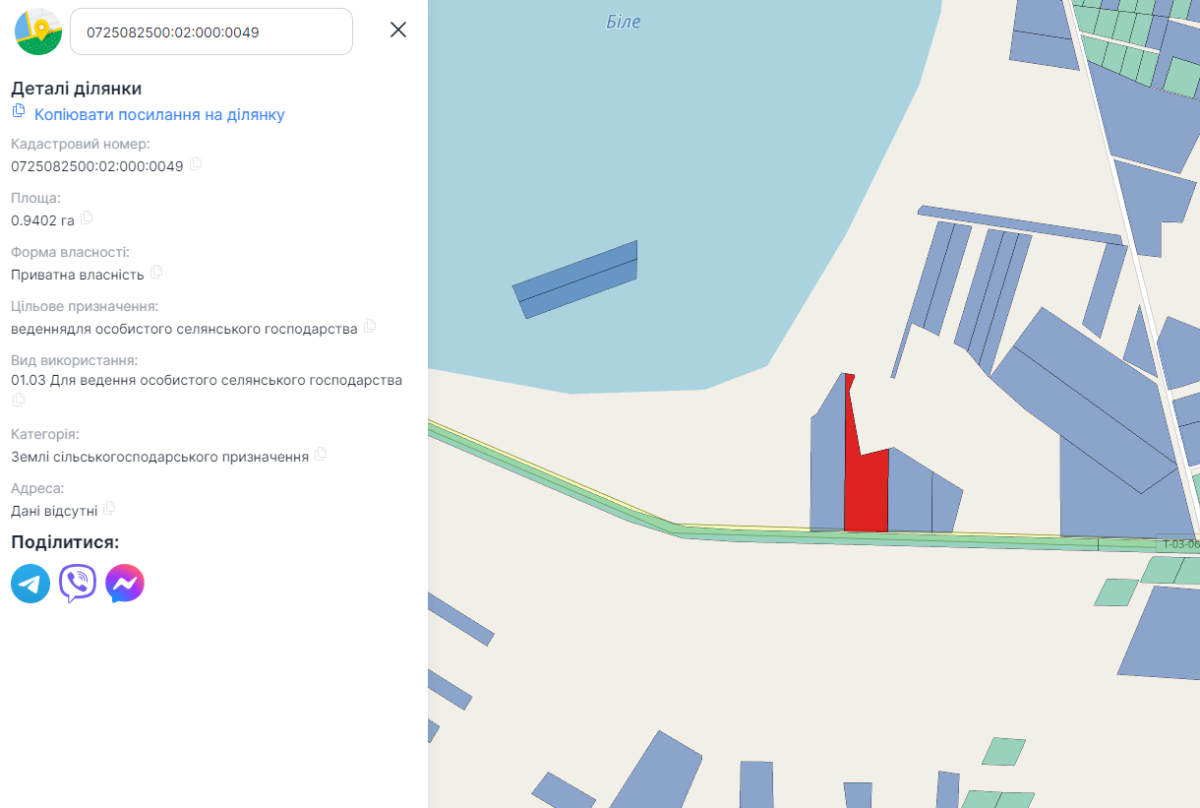Click the copy icon beside the share link

[18, 111]
